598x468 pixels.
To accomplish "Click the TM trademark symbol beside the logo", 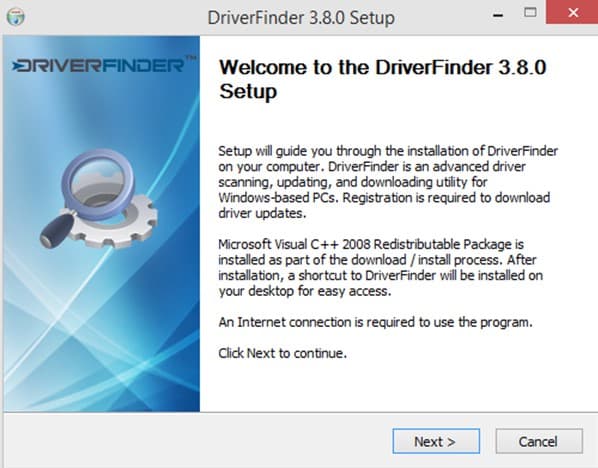I will [191, 58].
